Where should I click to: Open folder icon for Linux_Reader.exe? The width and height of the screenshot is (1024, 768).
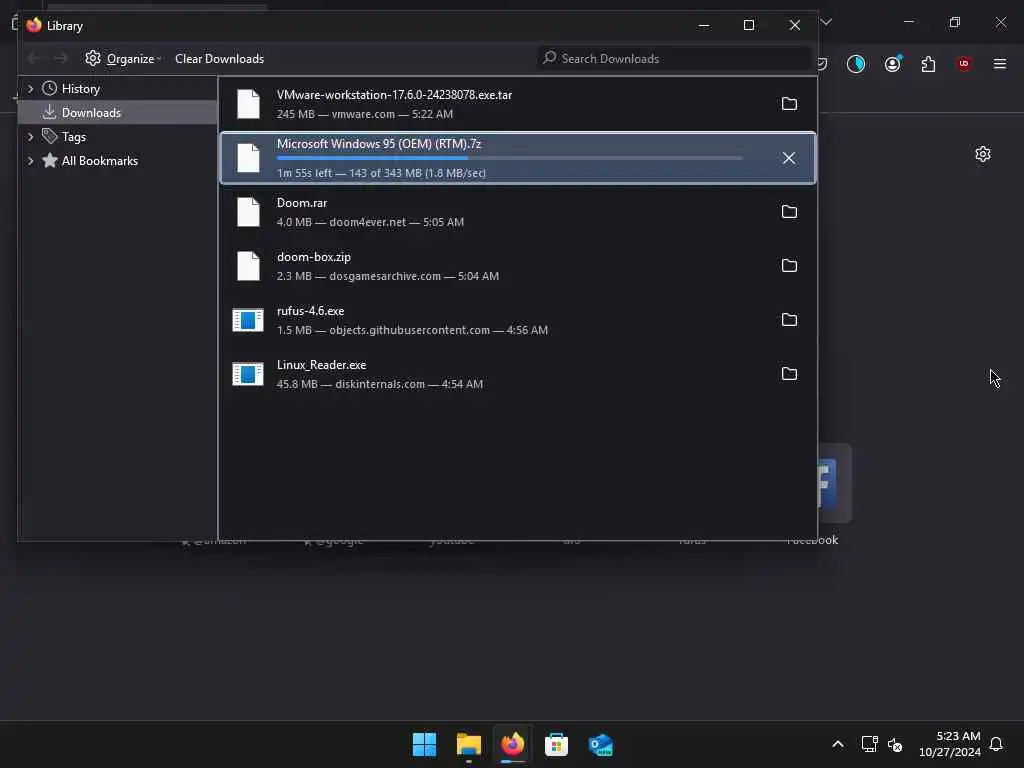coord(789,374)
